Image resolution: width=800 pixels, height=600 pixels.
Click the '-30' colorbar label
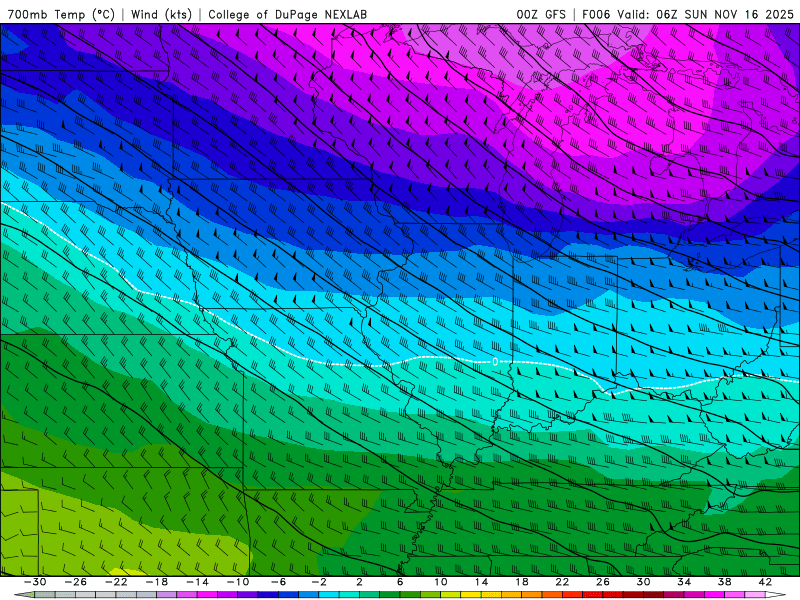tap(35, 582)
